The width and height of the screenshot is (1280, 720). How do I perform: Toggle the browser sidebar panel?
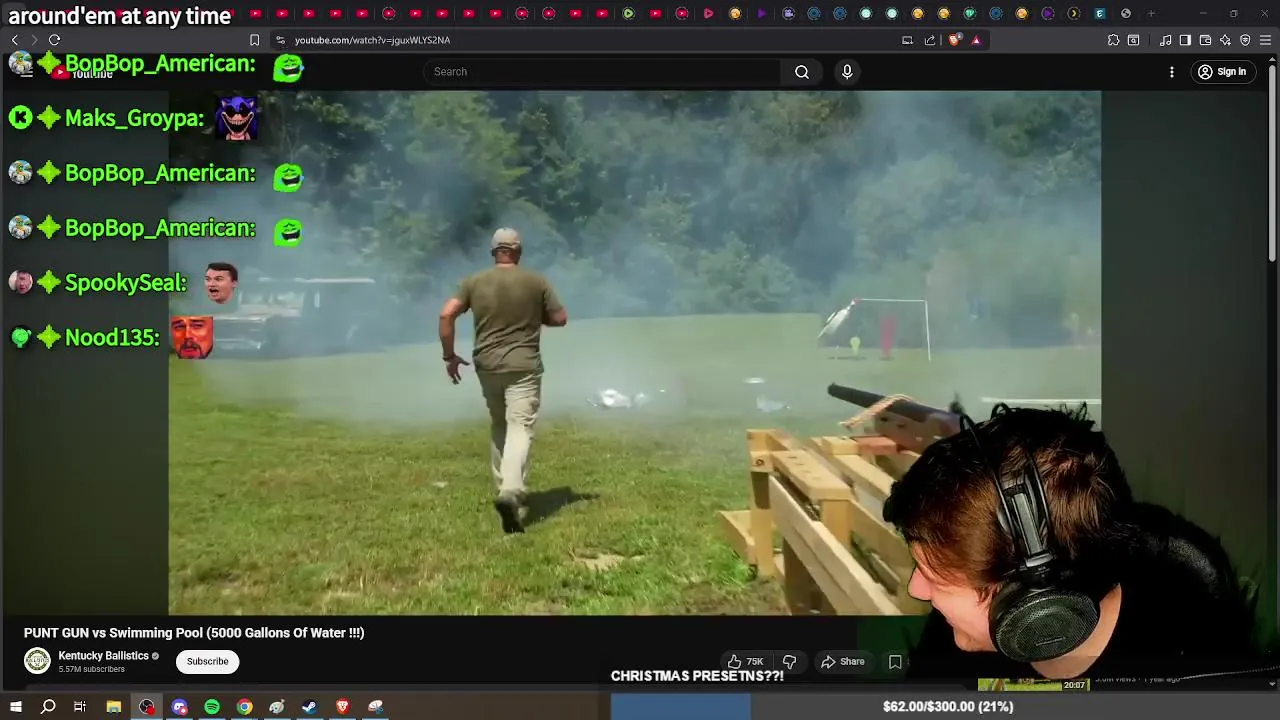[1185, 40]
